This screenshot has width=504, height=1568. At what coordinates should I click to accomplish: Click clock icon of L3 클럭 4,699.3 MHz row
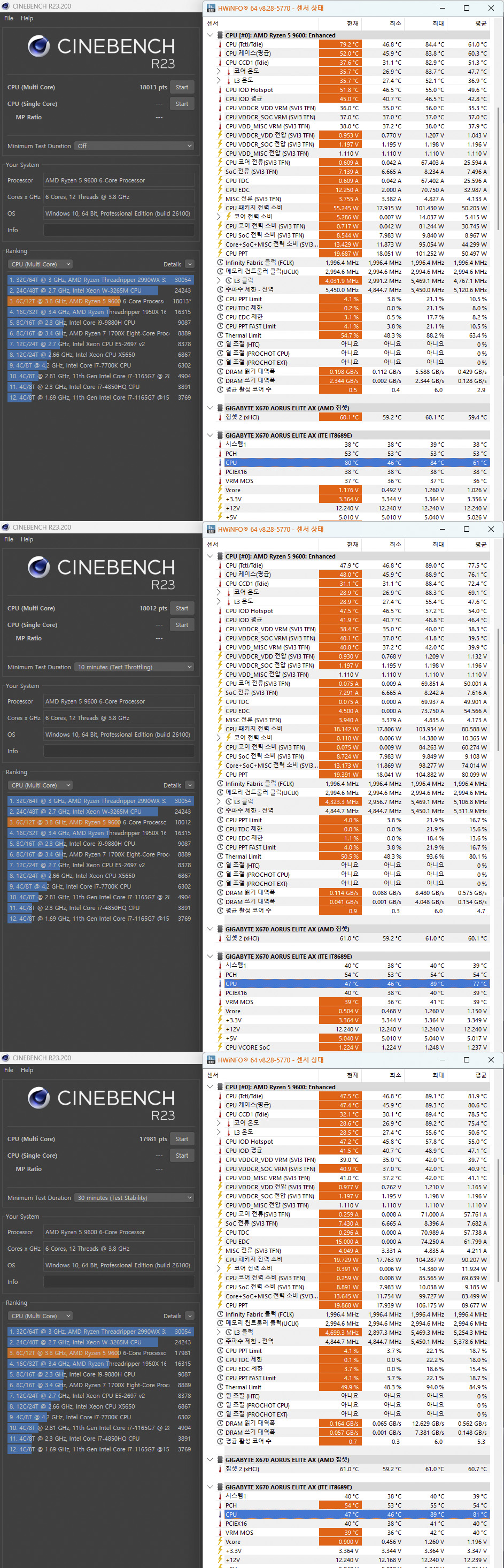(229, 1333)
